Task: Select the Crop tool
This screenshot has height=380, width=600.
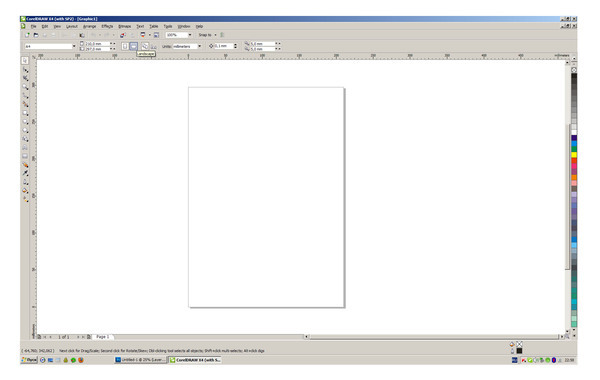Action: point(25,78)
